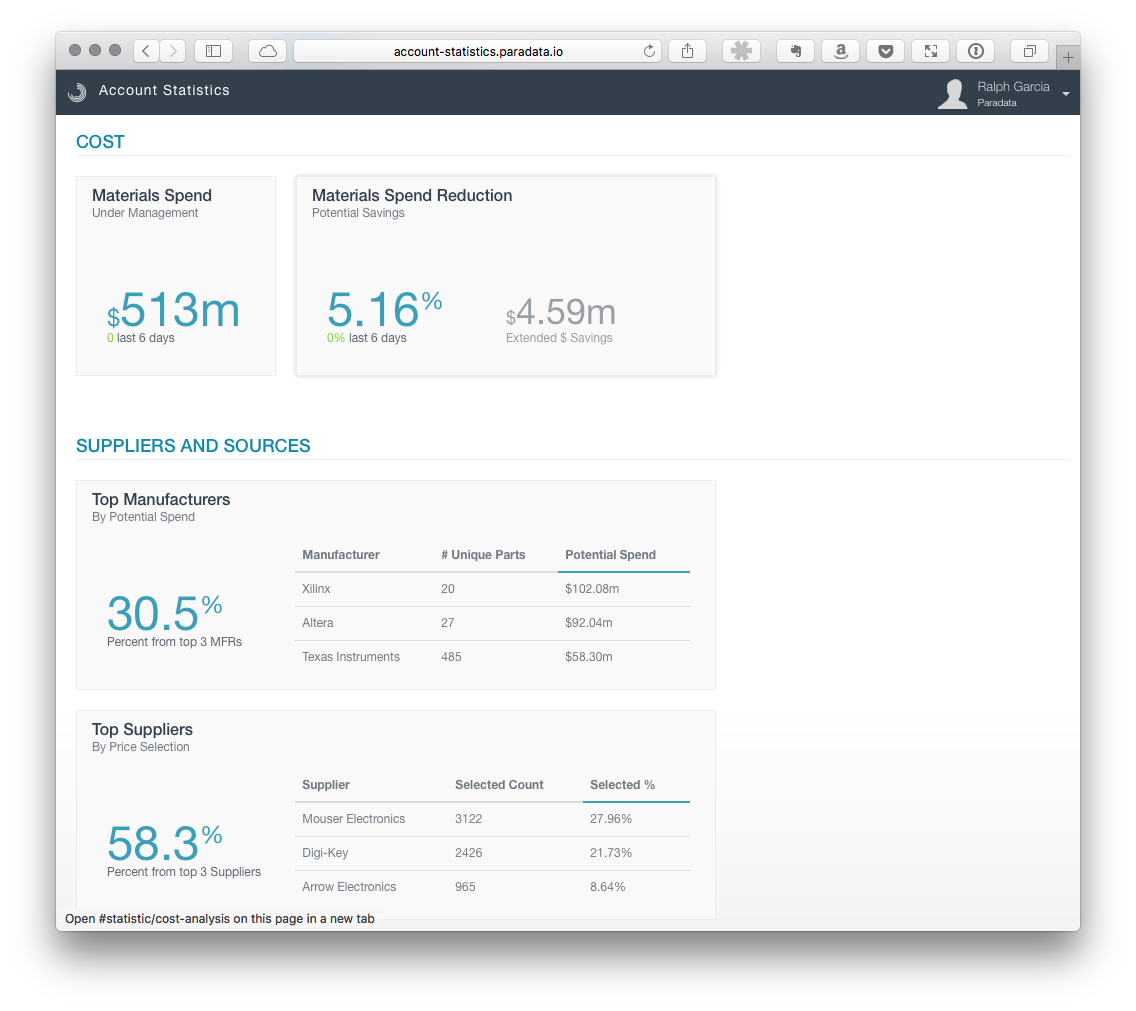Click the user avatar picture
1136x1011 pixels.
coord(953,93)
